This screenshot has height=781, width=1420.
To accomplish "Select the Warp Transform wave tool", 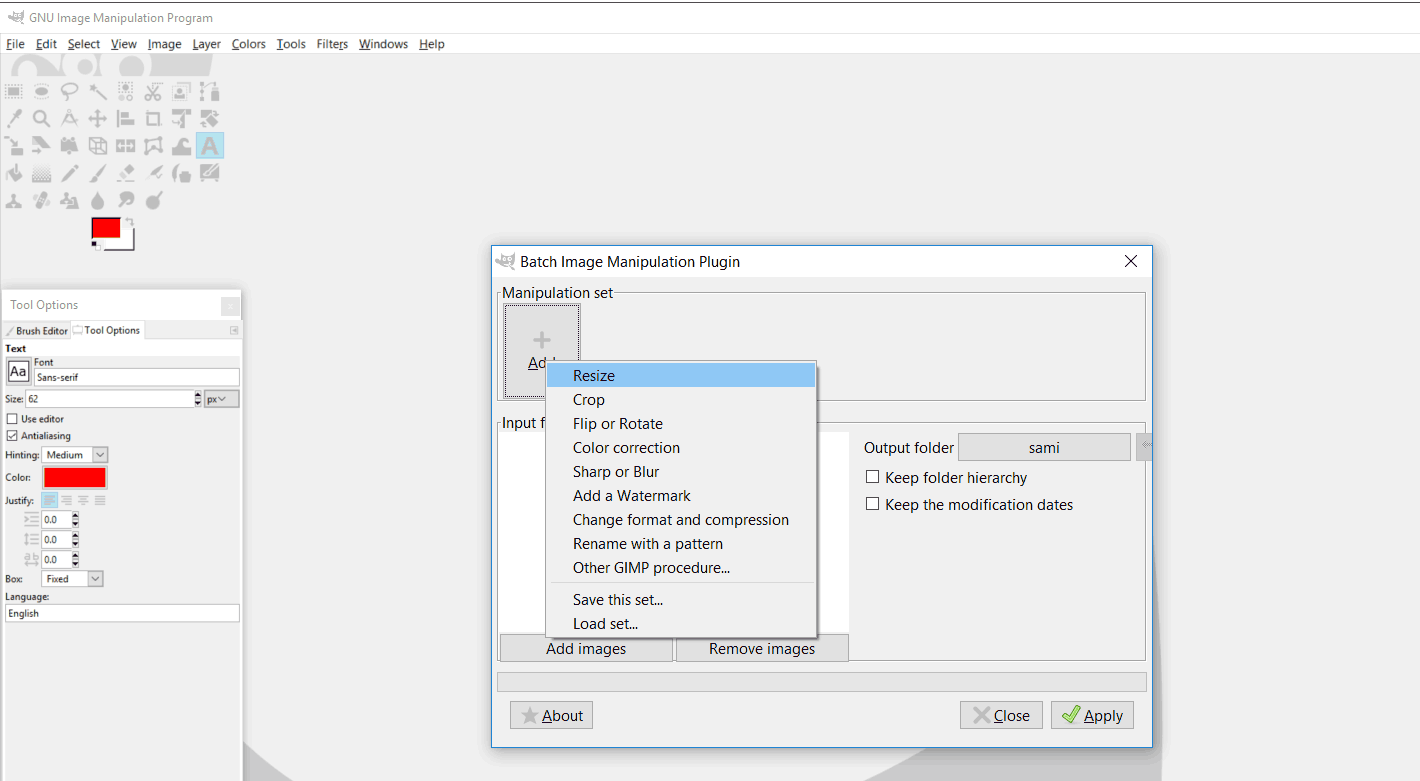I will (x=181, y=146).
